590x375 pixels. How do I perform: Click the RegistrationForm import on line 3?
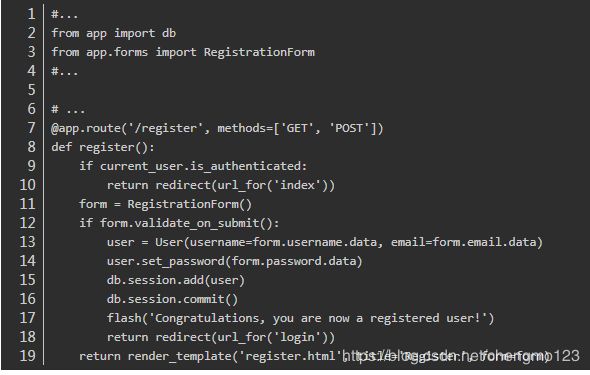259,52
